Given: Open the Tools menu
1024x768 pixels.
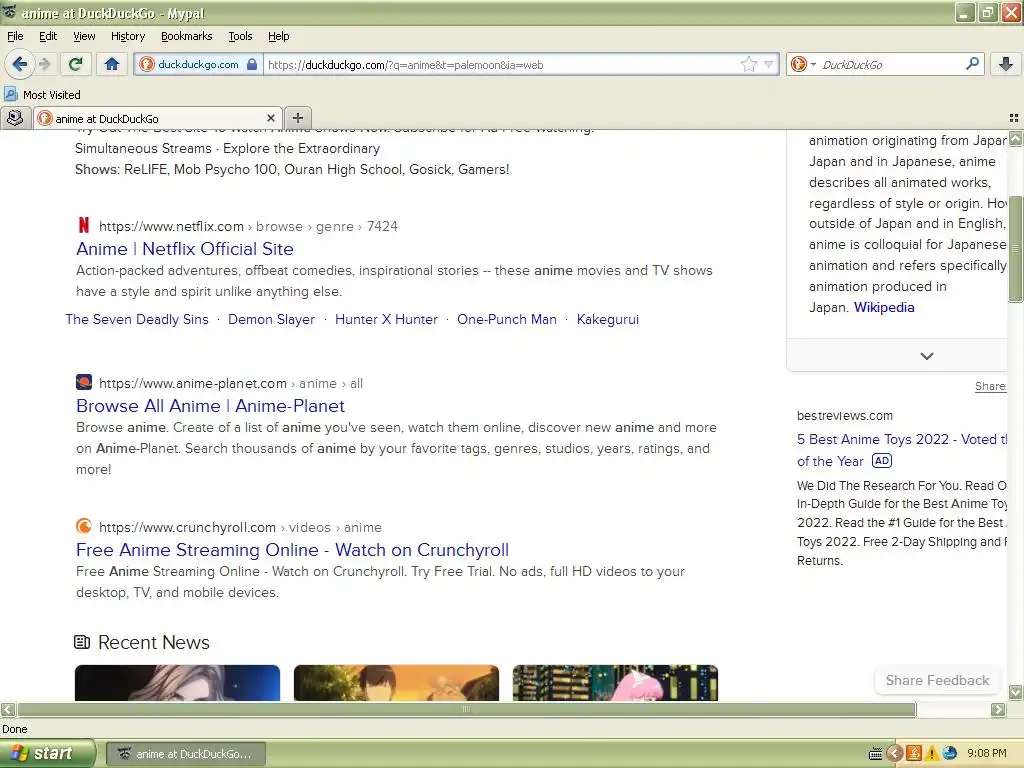Looking at the screenshot, I should click(240, 36).
